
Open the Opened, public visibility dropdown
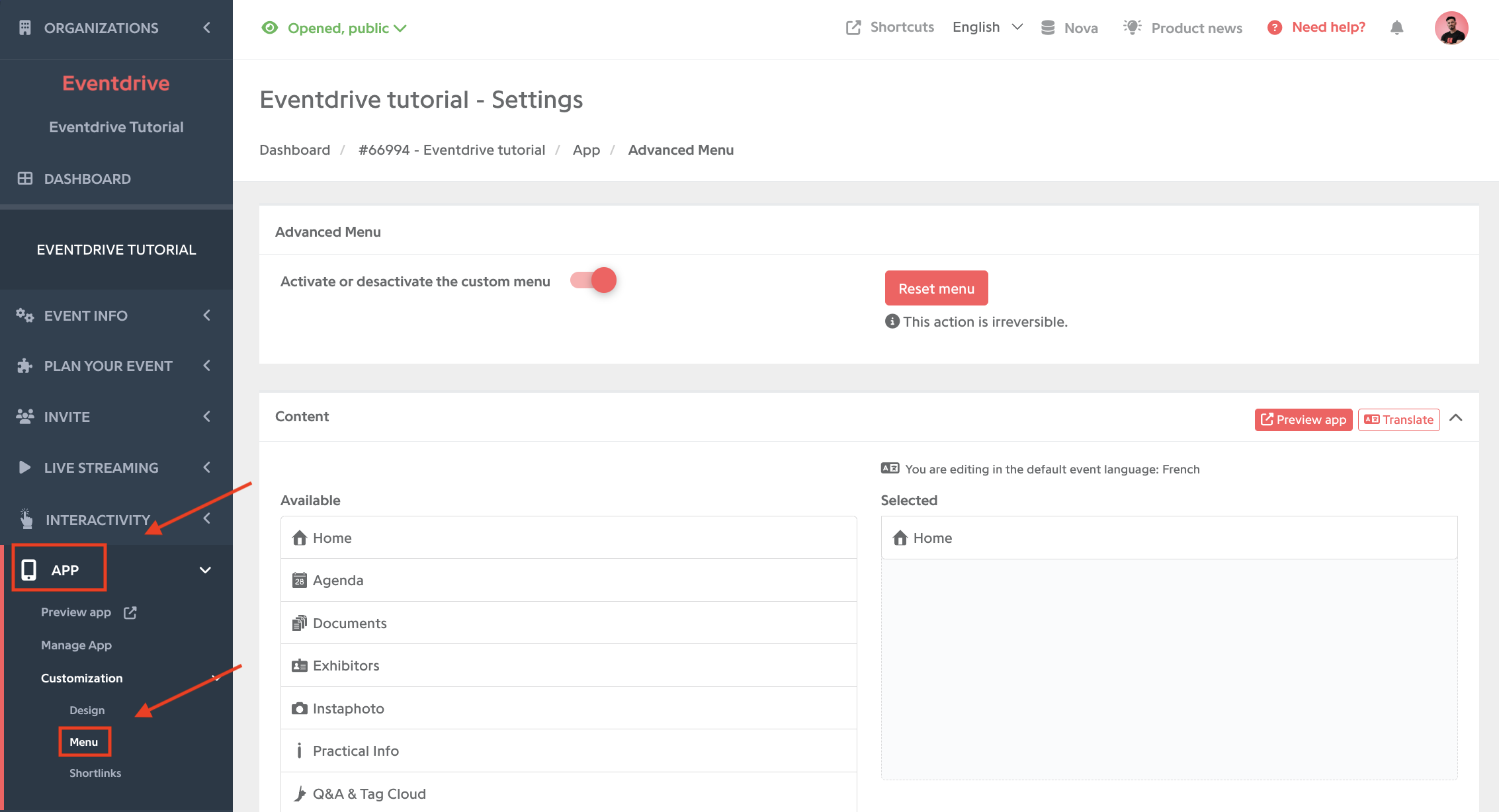(x=334, y=28)
